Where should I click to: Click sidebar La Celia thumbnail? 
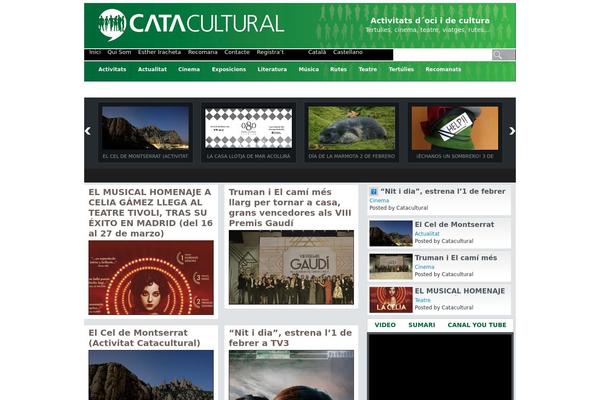[x=391, y=300]
